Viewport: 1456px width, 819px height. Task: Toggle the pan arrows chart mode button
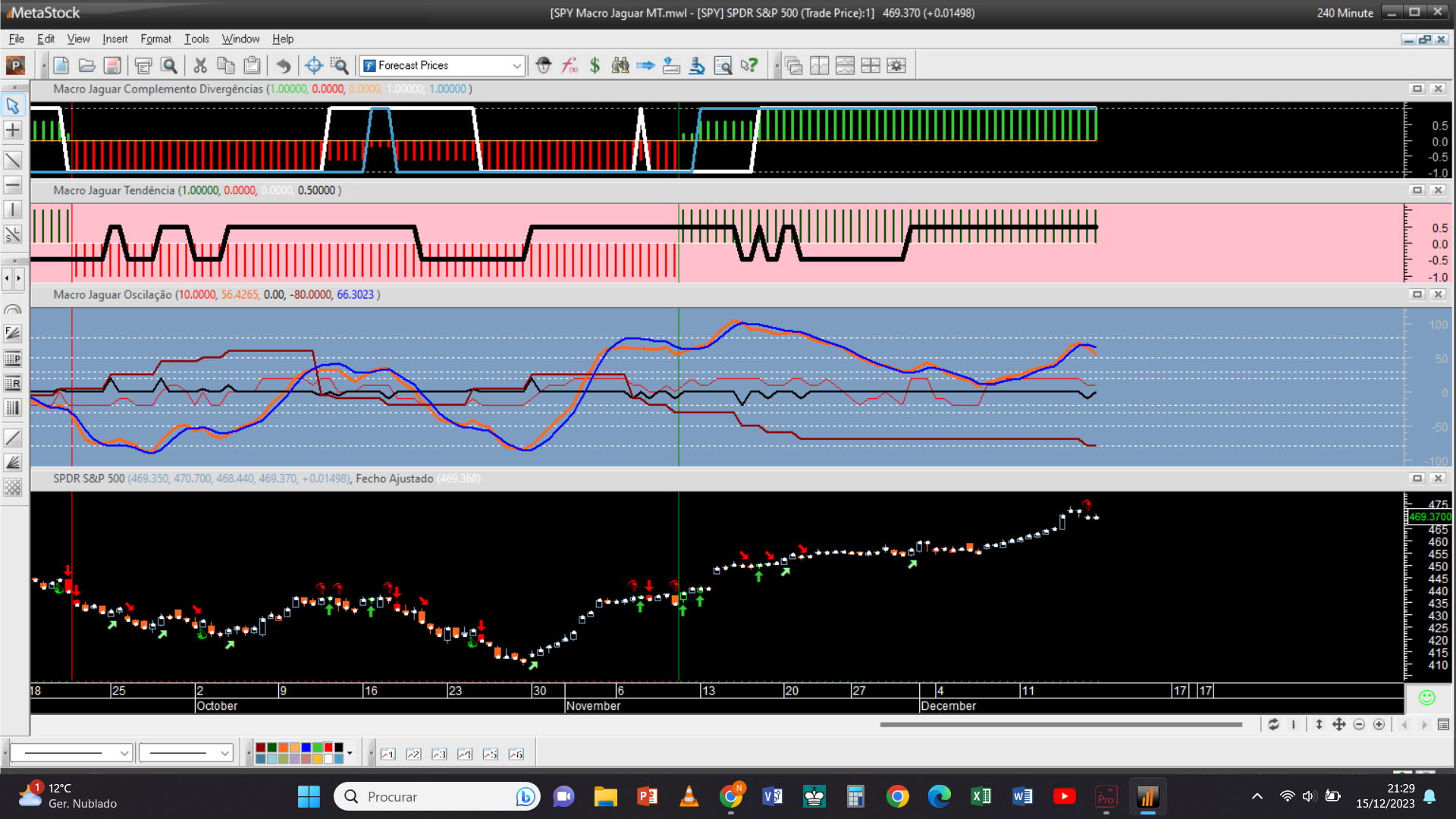pyautogui.click(x=1339, y=725)
